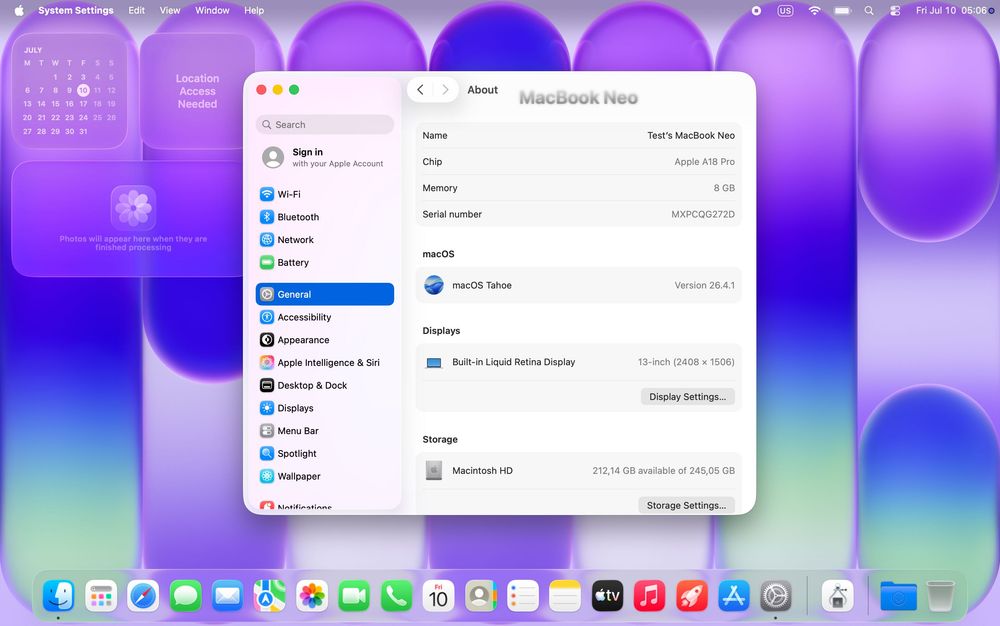Click the macOS Tahoe version row
The image size is (1000, 626).
pos(578,286)
